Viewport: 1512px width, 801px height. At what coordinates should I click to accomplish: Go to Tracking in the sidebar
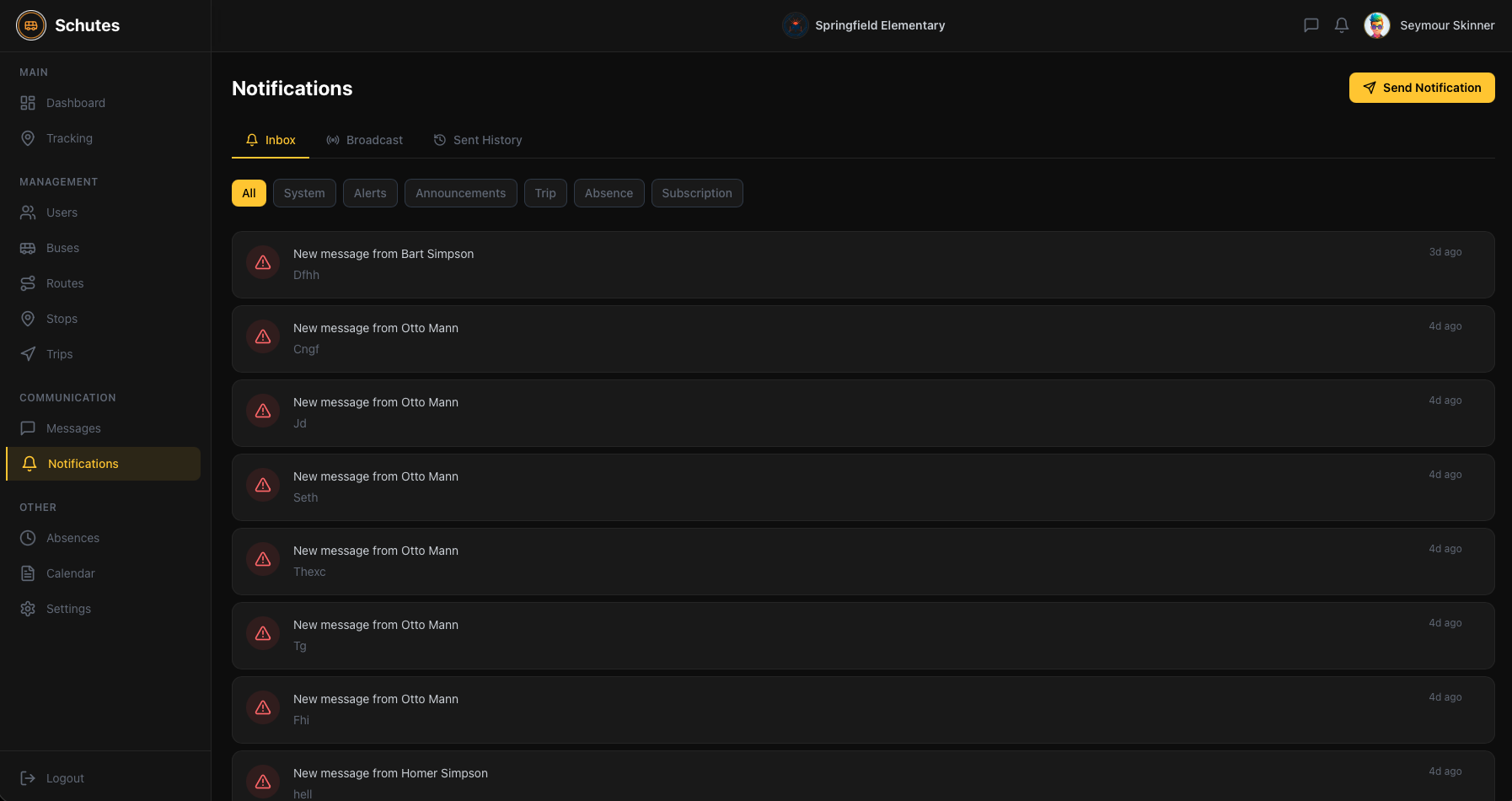click(x=69, y=138)
